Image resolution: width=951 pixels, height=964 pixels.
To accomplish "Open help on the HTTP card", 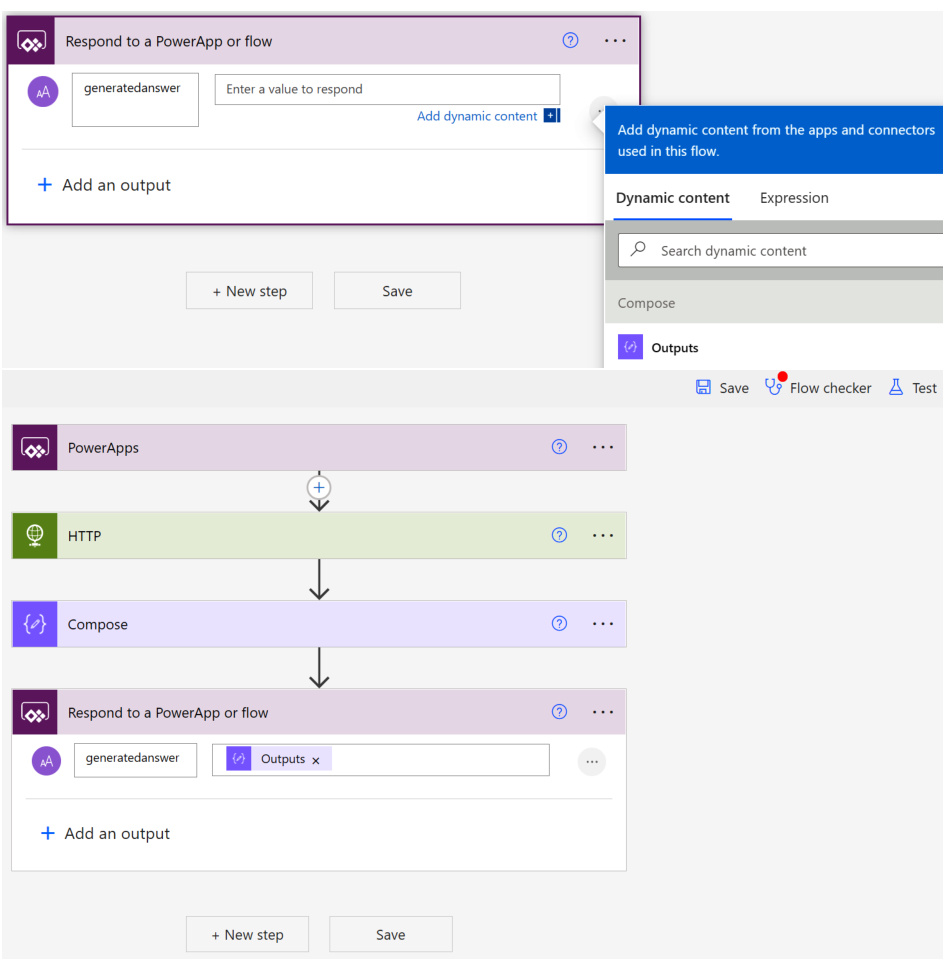I will (x=559, y=535).
